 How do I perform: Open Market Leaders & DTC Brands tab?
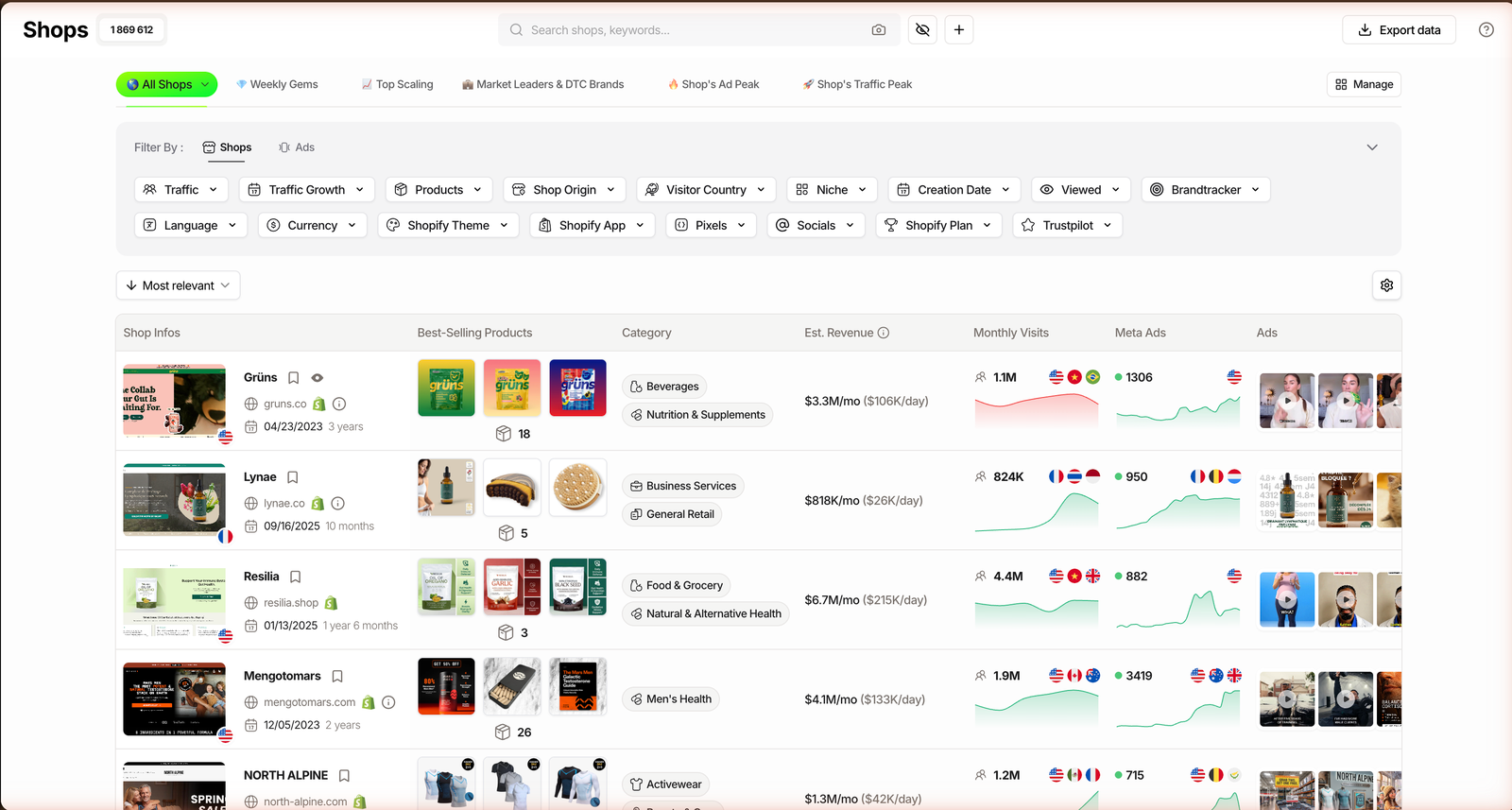pos(542,84)
